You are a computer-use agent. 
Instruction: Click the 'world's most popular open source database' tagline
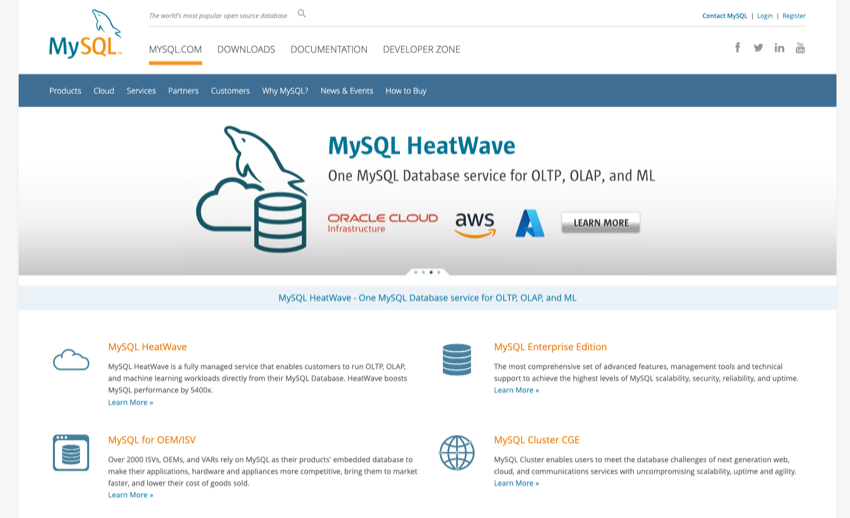coord(218,16)
